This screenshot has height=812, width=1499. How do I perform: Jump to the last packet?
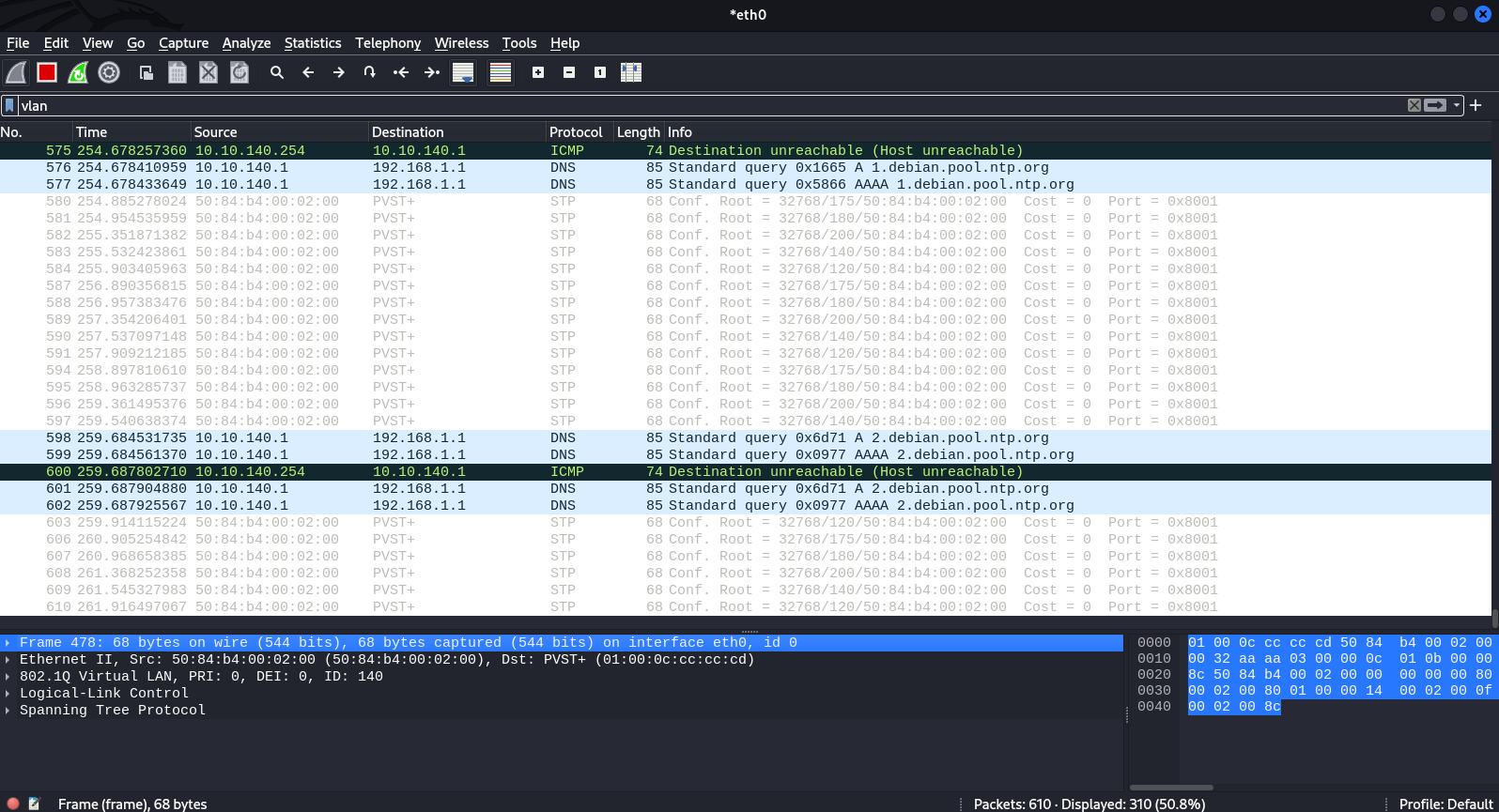432,72
